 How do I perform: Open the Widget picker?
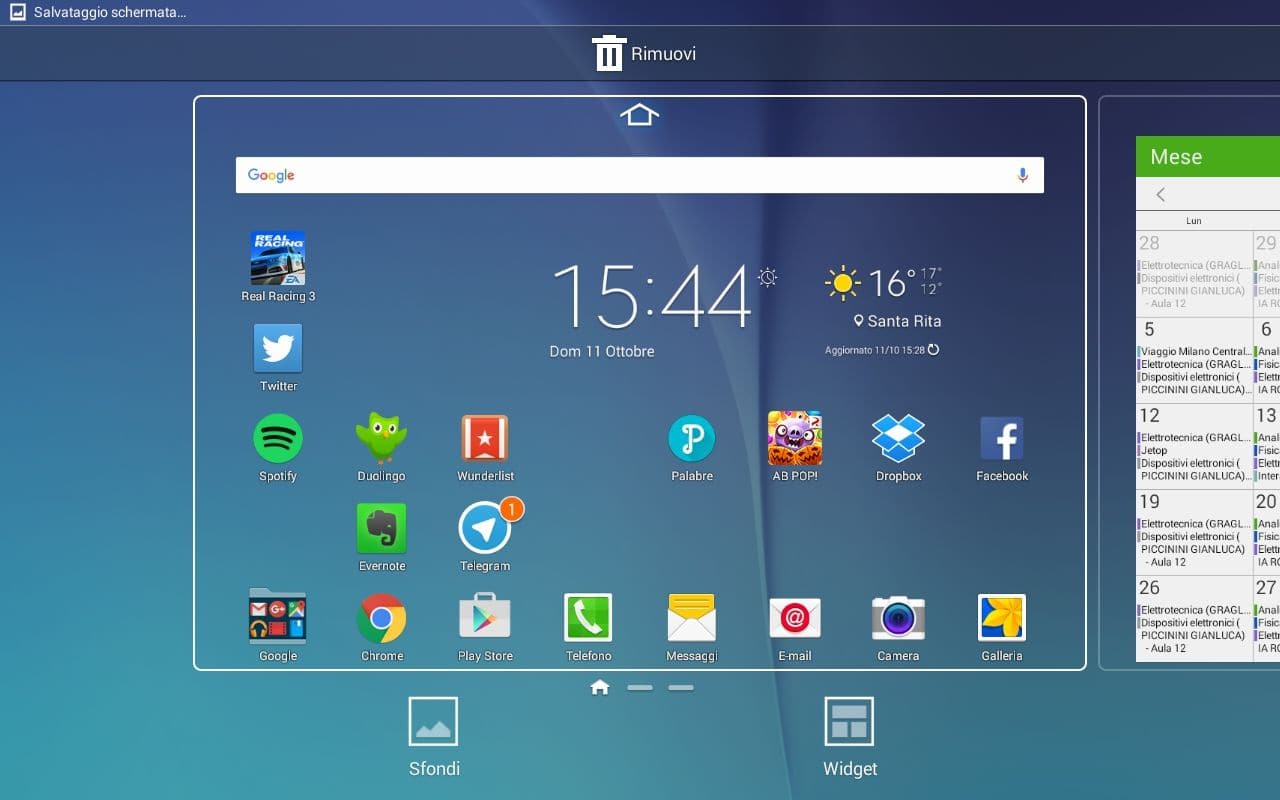click(x=849, y=738)
